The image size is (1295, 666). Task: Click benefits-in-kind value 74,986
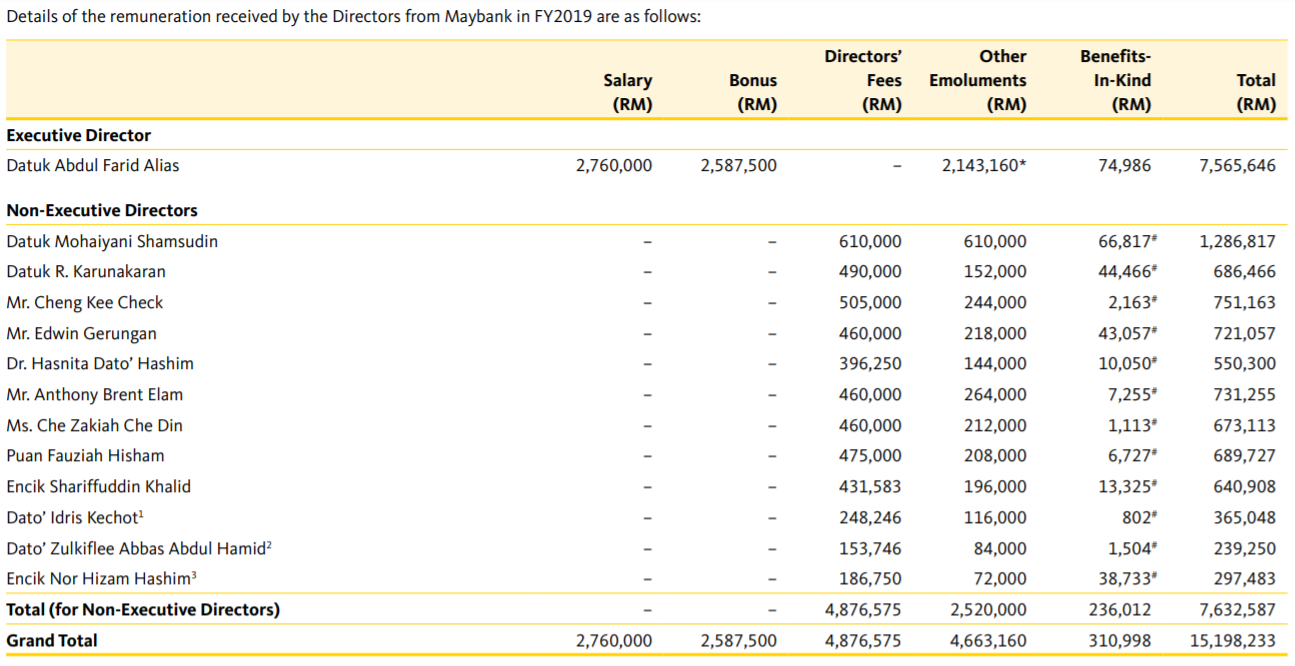point(1125,165)
